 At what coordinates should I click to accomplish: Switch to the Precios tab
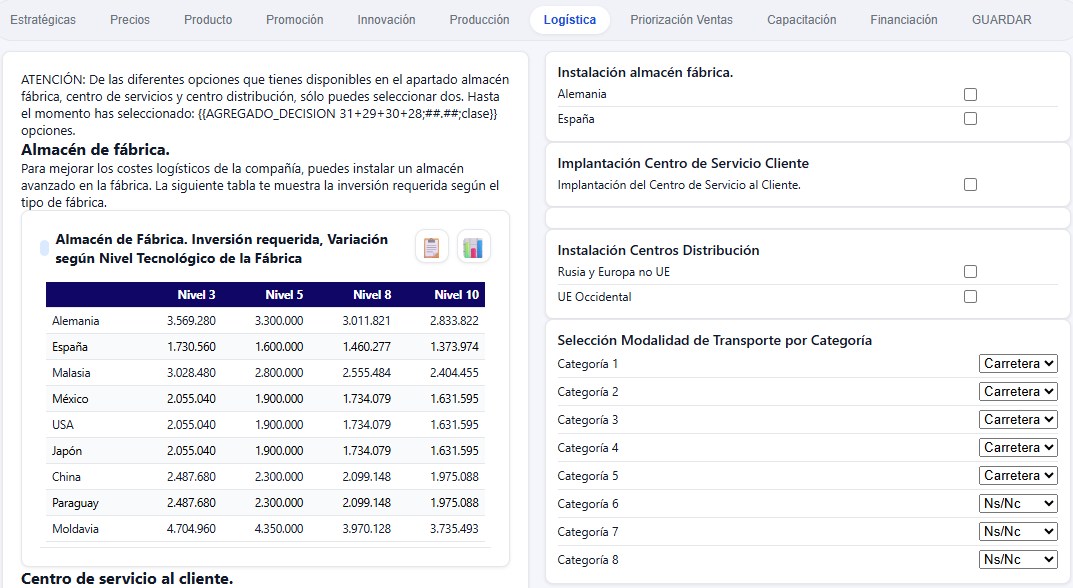click(x=130, y=20)
